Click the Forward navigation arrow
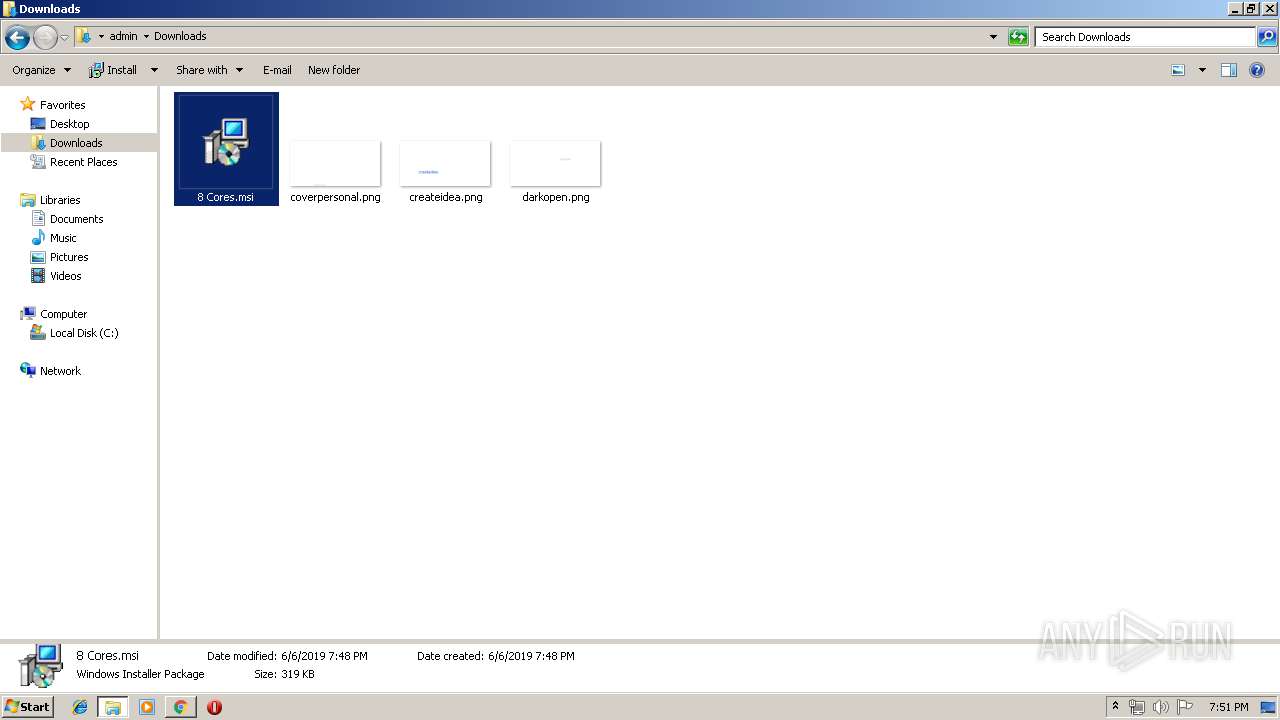The width and height of the screenshot is (1280, 720). [45, 38]
